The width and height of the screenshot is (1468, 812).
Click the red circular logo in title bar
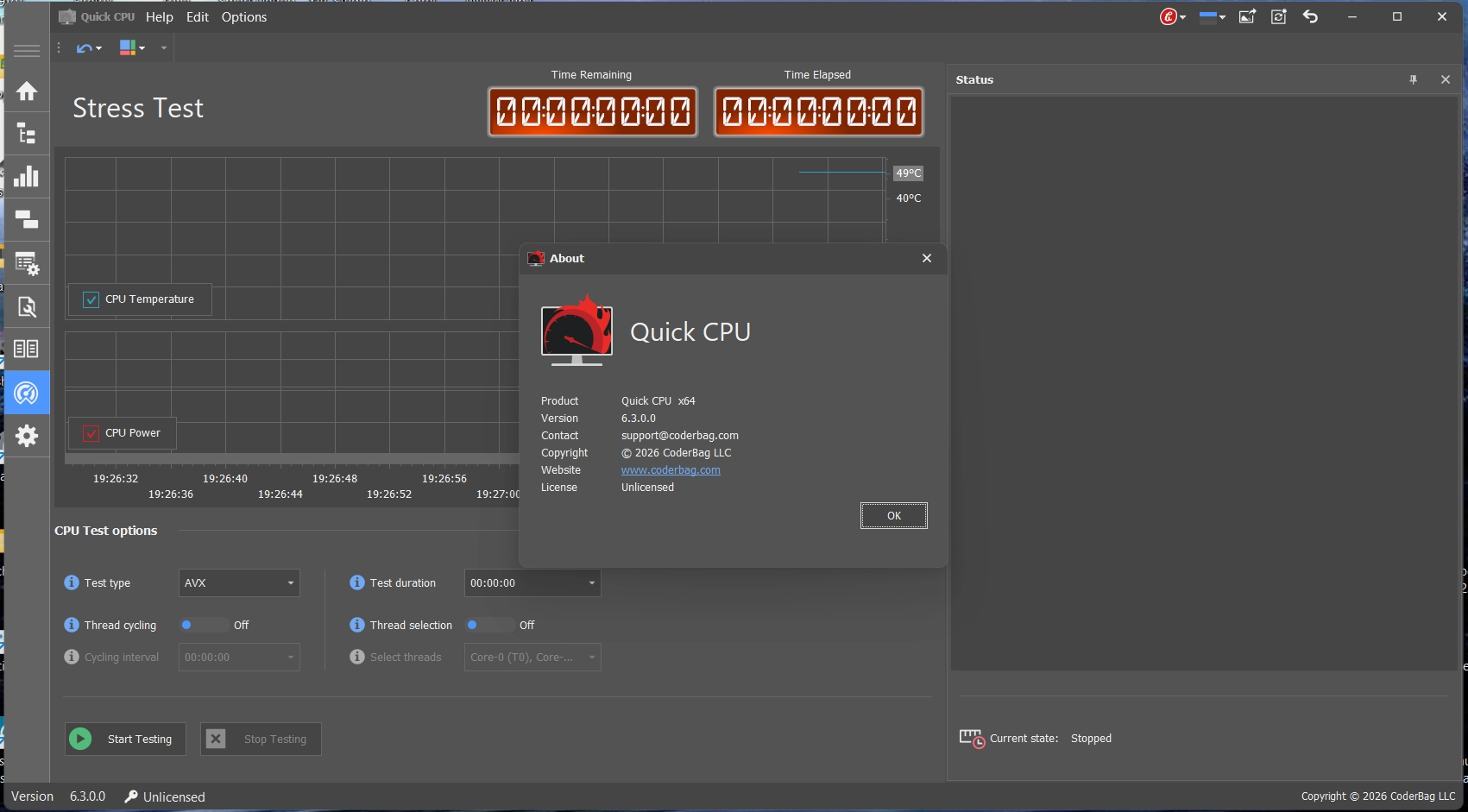(x=1168, y=16)
